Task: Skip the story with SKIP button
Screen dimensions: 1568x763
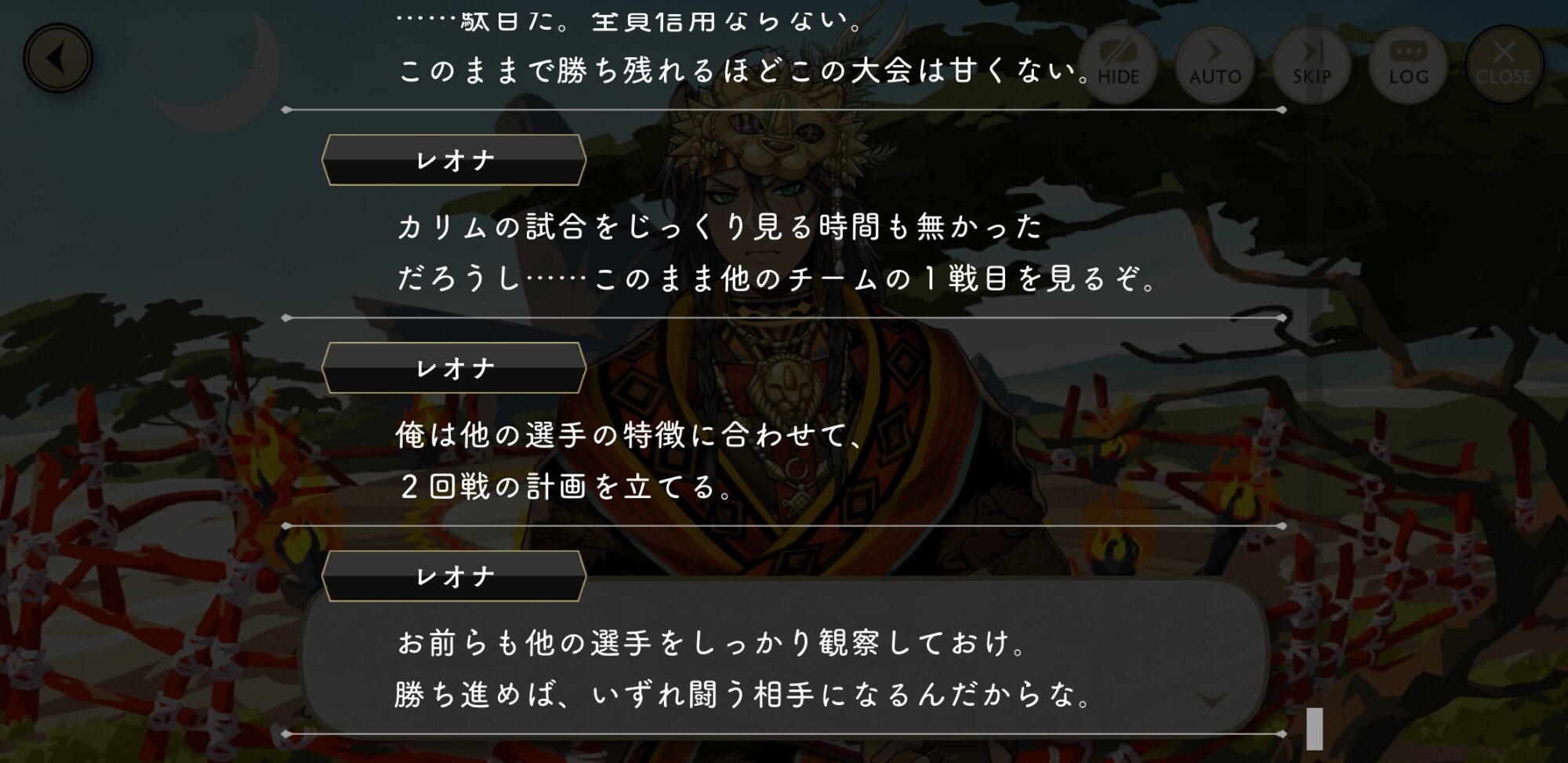Action: [1312, 64]
